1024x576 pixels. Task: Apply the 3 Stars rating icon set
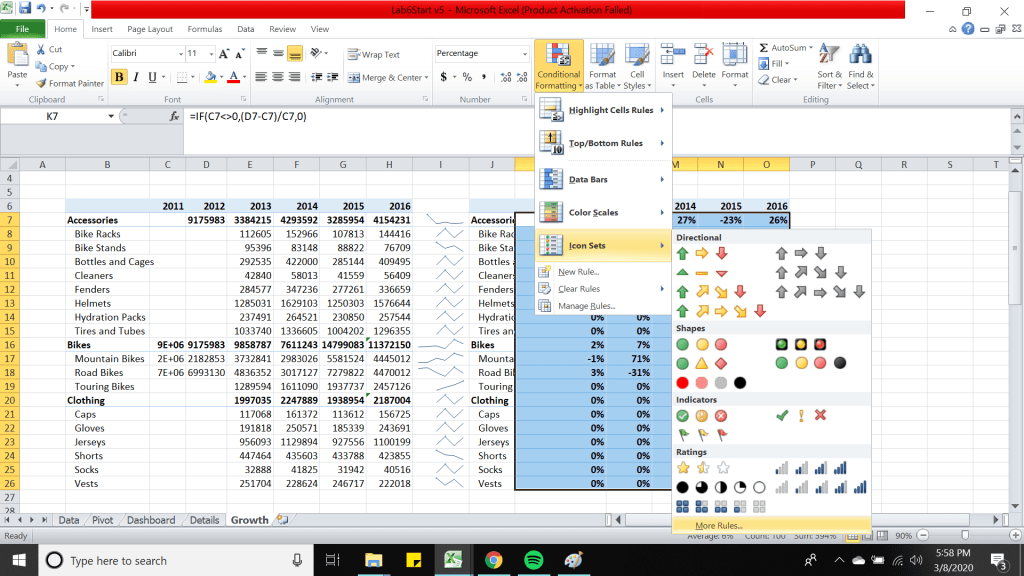[702, 467]
